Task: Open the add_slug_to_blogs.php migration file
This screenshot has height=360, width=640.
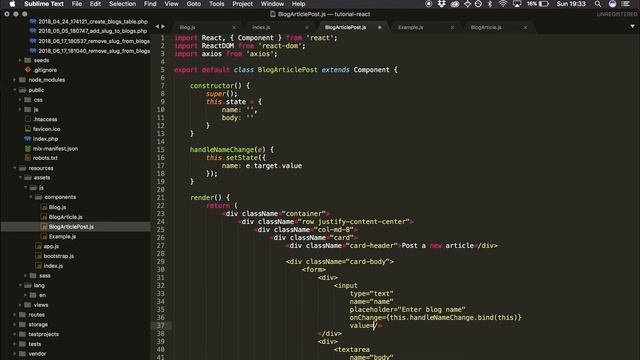Action: [x=93, y=31]
